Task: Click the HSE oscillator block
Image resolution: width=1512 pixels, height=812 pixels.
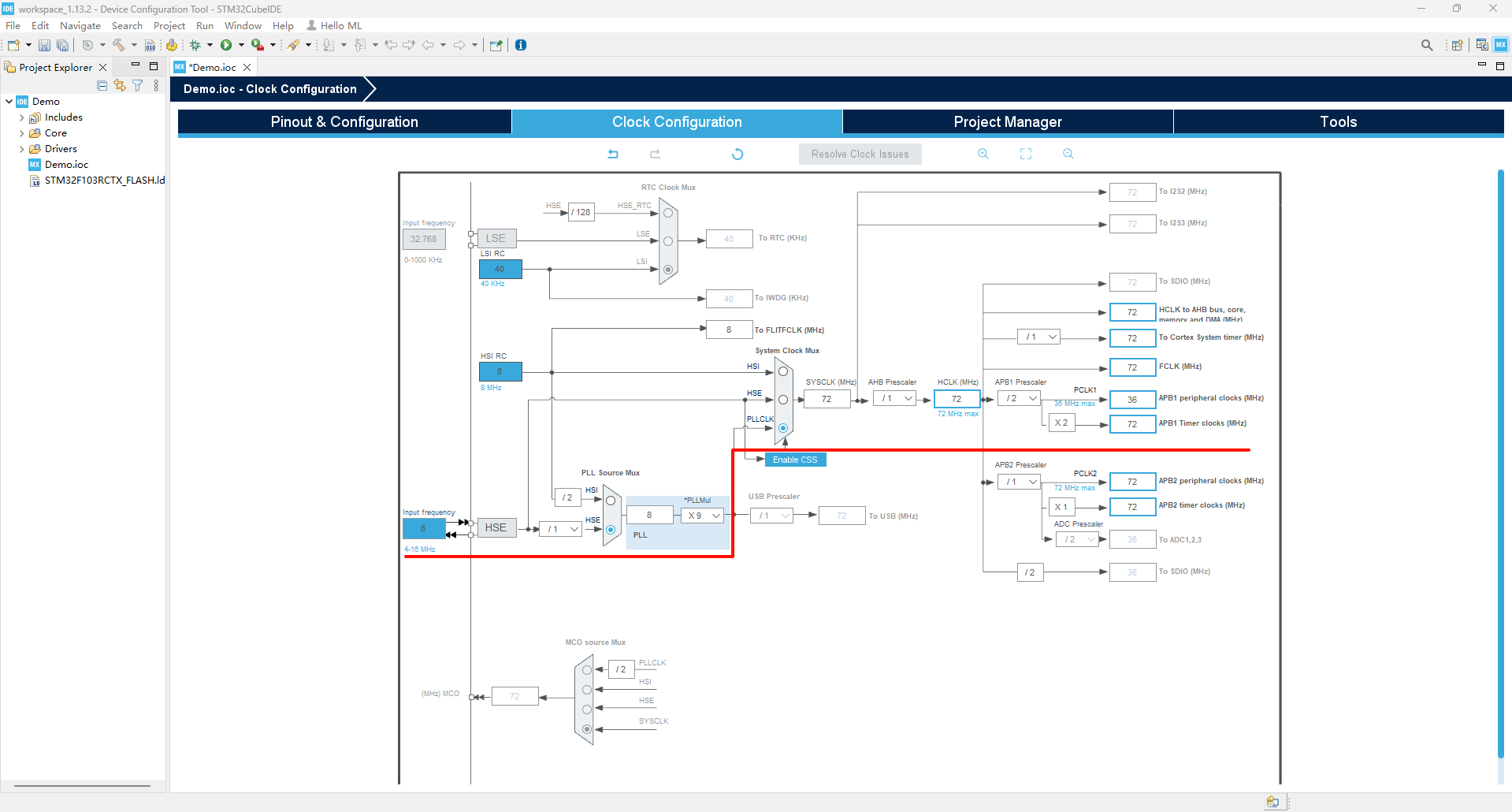Action: [496, 527]
